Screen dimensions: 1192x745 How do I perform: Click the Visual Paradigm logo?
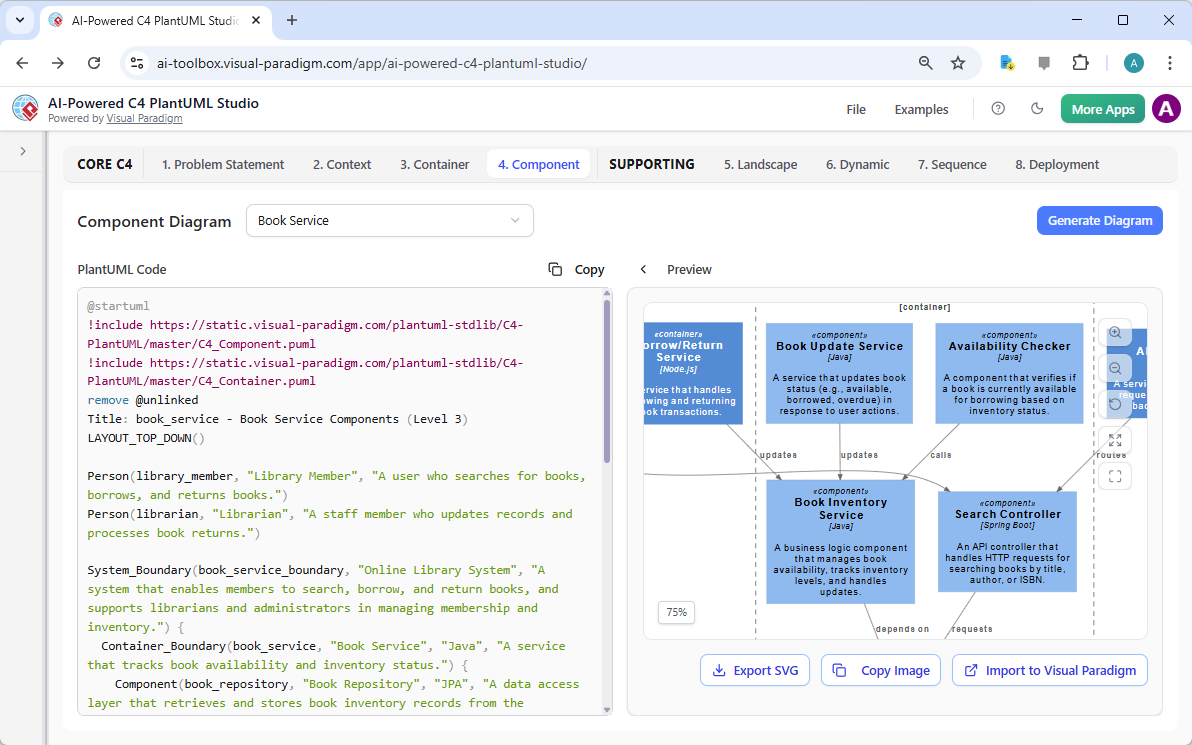click(x=24, y=108)
